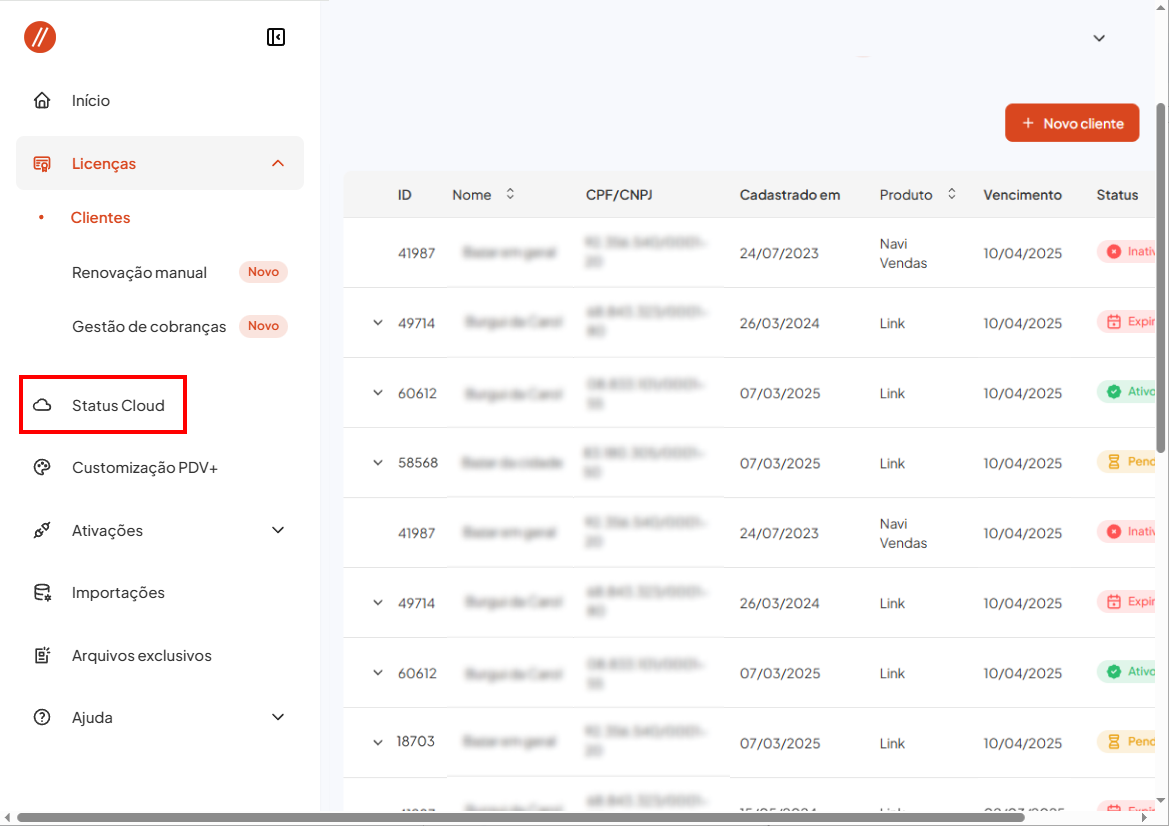Click the horizontal scrollbar at the bottom
The width and height of the screenshot is (1169, 826).
520,818
